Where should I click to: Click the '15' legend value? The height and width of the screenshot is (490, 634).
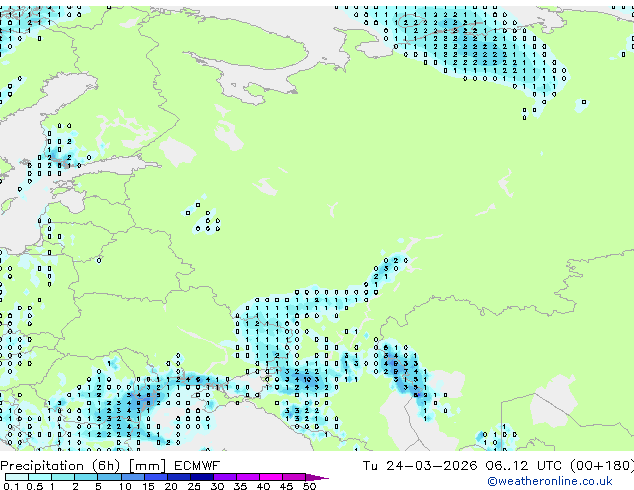tap(148, 486)
